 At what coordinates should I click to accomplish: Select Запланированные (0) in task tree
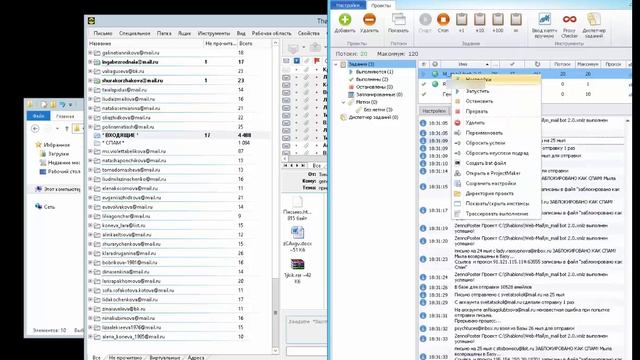coord(379,94)
